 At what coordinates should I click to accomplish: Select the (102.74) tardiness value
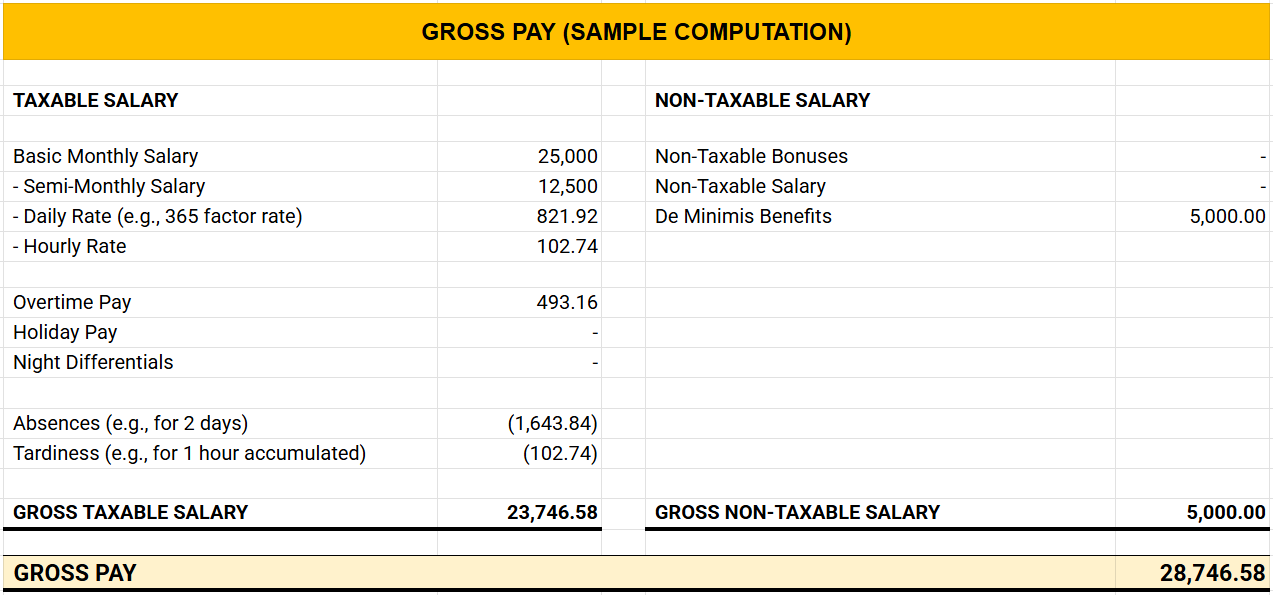(x=560, y=453)
